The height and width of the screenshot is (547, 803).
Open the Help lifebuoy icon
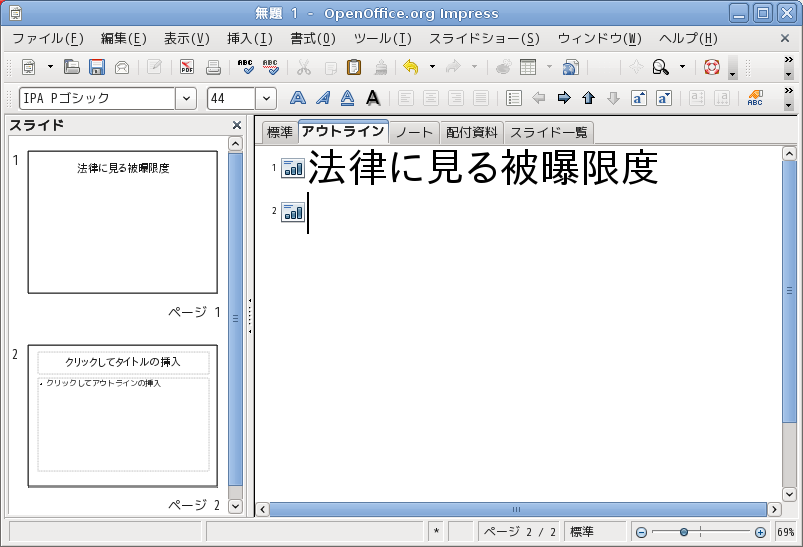[x=712, y=68]
